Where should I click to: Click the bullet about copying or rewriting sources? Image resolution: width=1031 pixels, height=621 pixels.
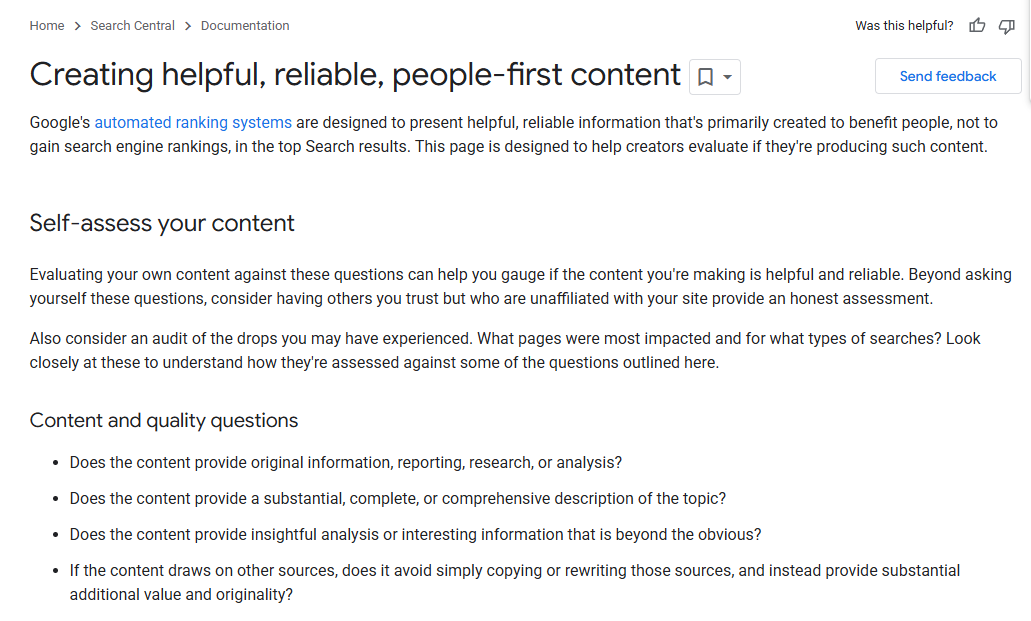coord(515,582)
